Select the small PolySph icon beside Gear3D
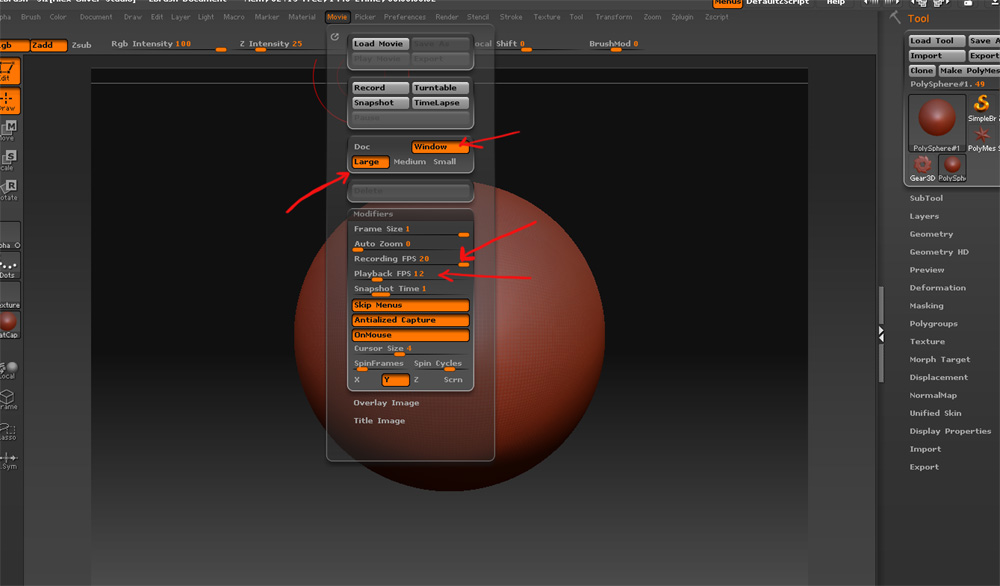 [x=952, y=168]
